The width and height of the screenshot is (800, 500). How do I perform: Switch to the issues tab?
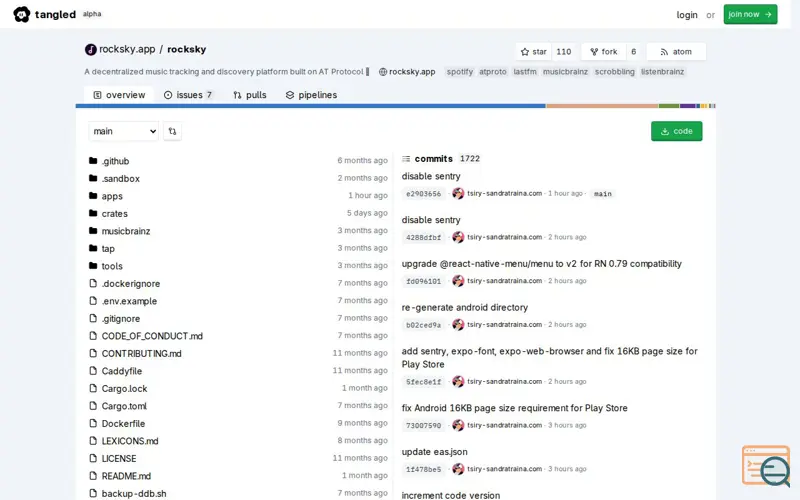(x=188, y=95)
